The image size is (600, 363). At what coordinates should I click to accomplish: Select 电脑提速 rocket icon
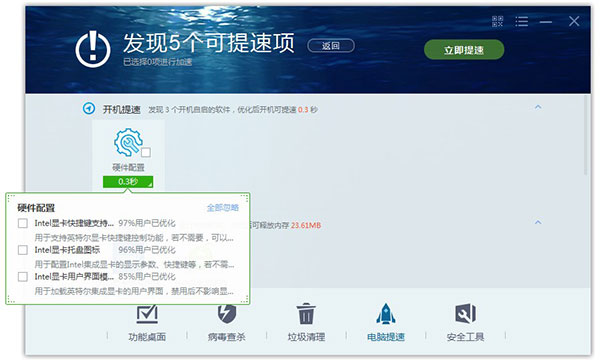(386, 322)
